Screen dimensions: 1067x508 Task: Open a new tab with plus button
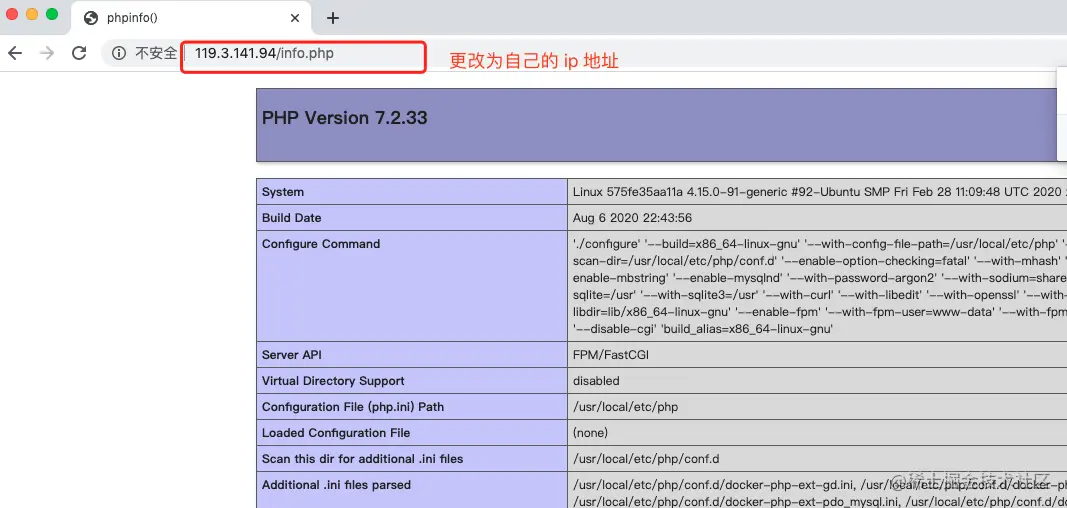(333, 18)
